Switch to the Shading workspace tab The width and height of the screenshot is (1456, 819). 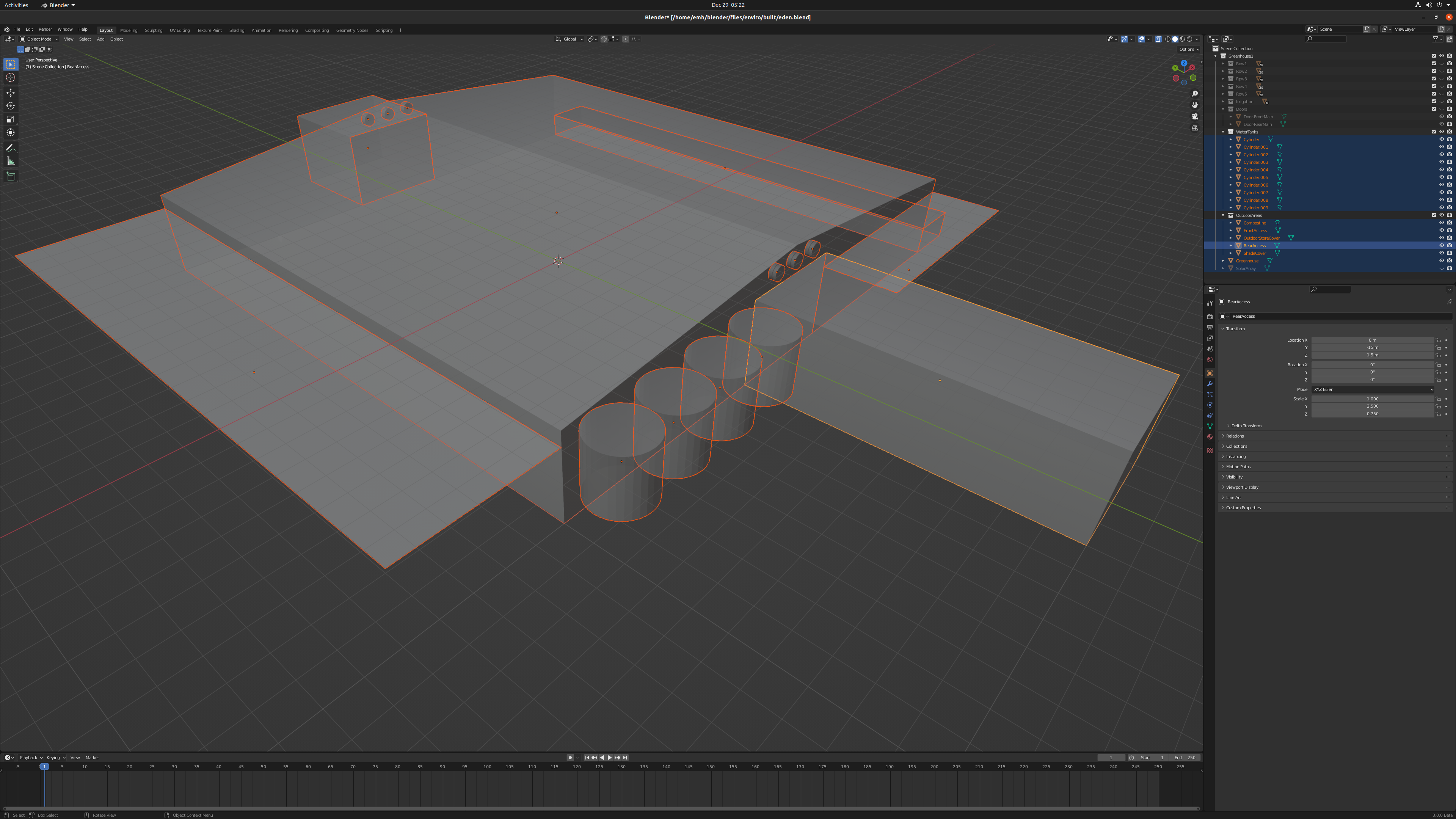click(x=236, y=30)
